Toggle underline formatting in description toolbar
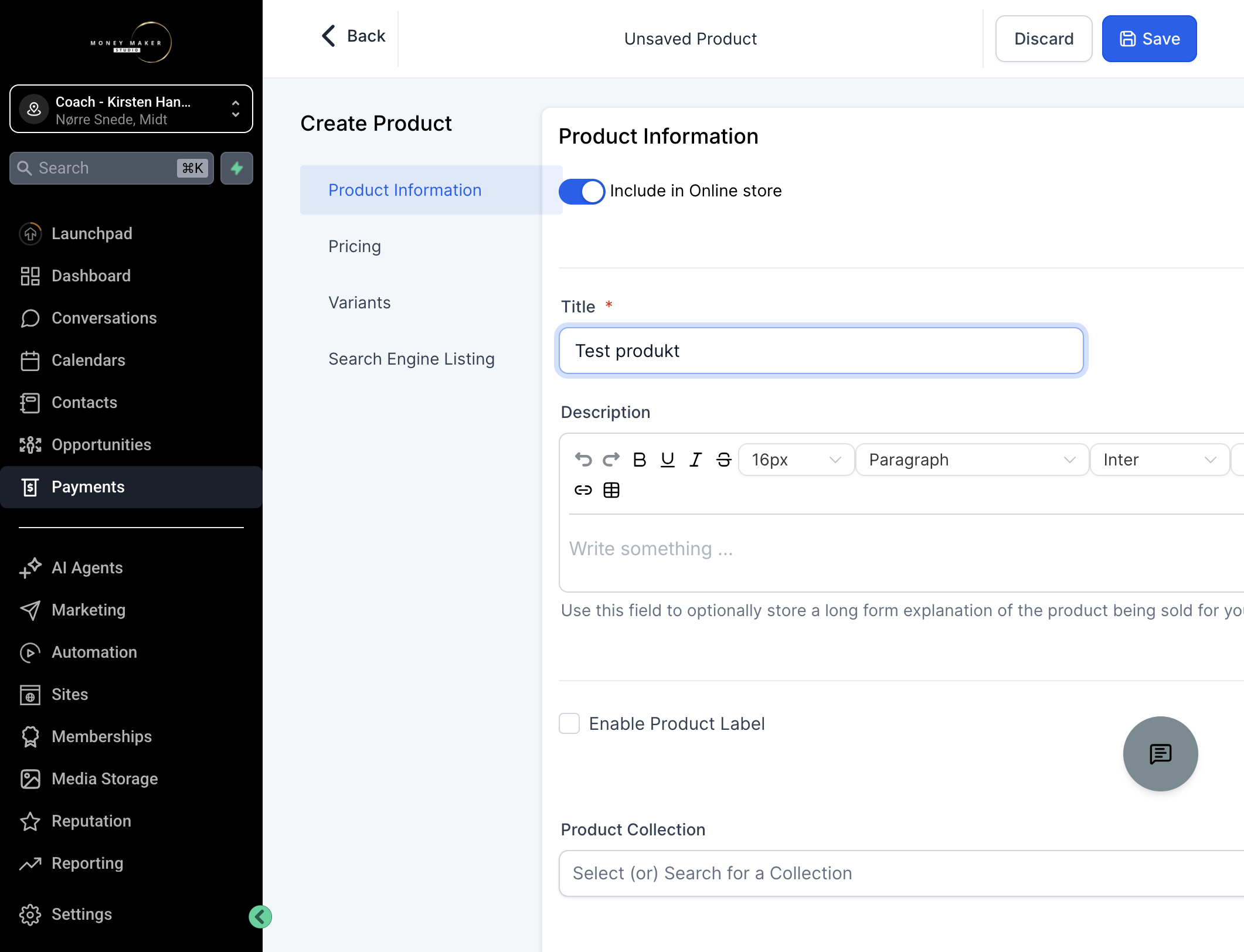 668,460
